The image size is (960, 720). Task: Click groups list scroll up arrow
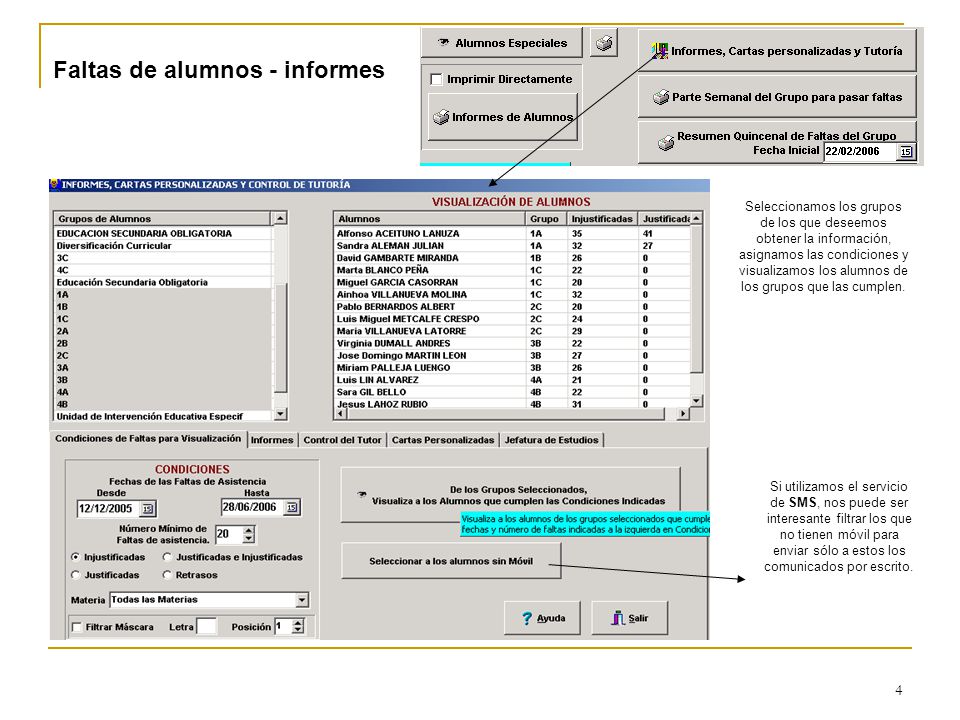[280, 218]
